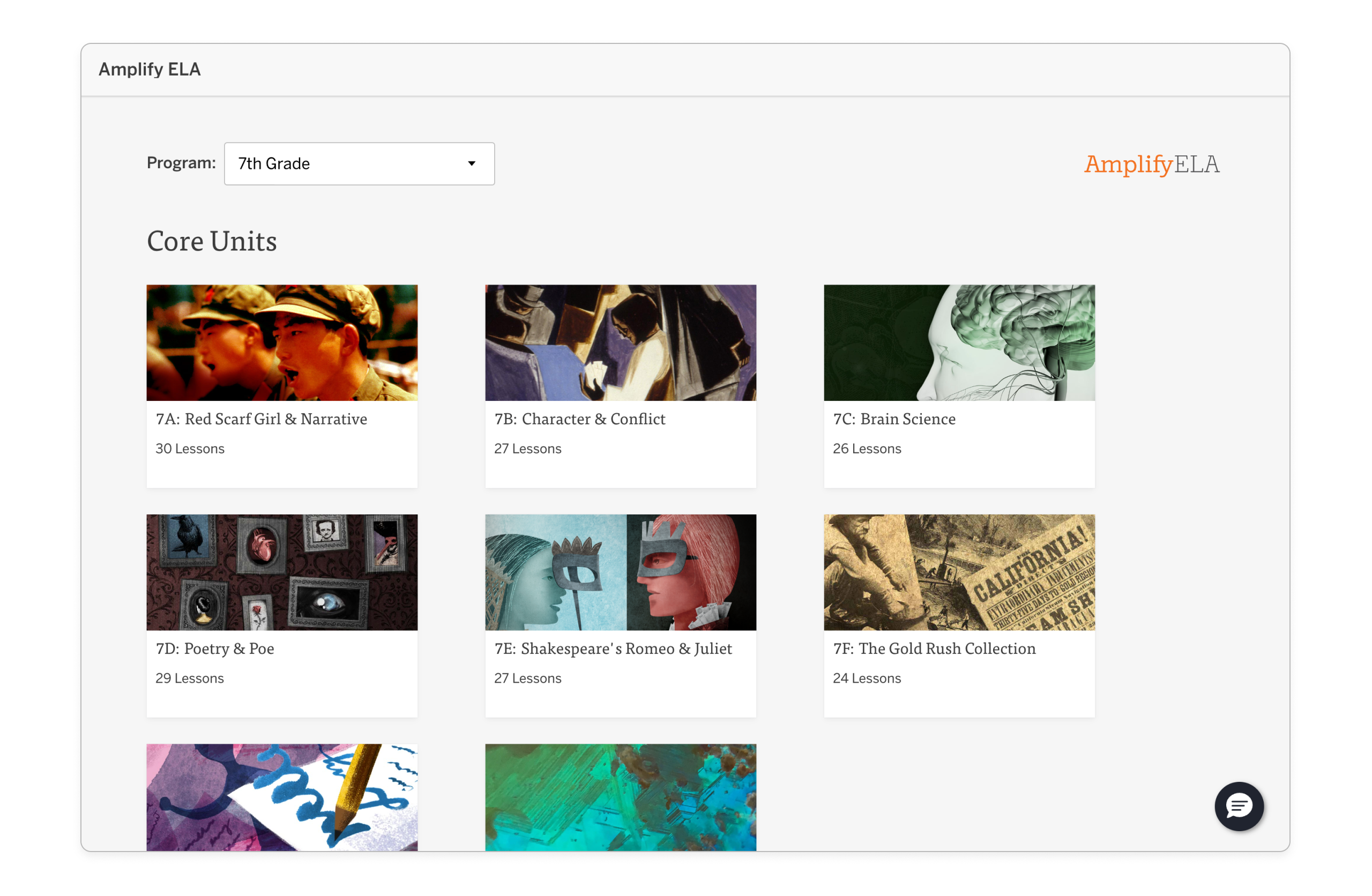
Task: Open unit 7A: Red Scarf Girl & Narrative
Action: [x=261, y=419]
